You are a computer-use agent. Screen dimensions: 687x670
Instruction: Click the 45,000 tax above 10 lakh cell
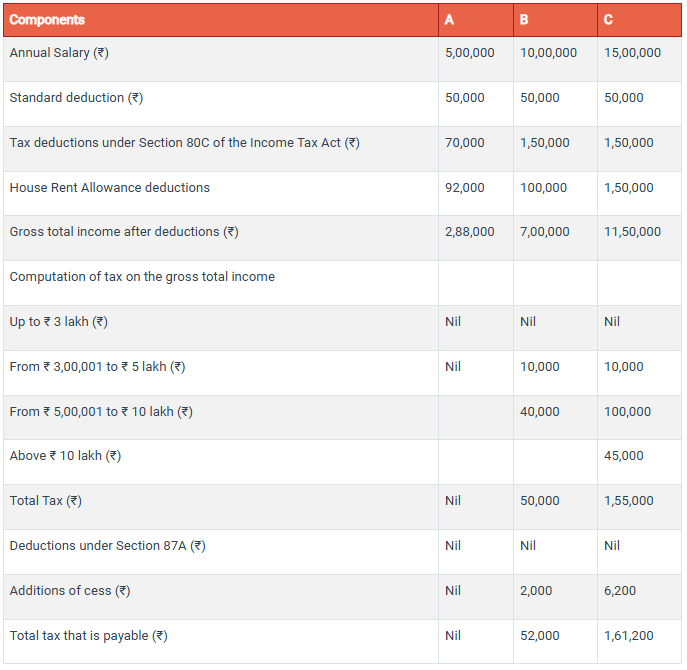coord(624,456)
